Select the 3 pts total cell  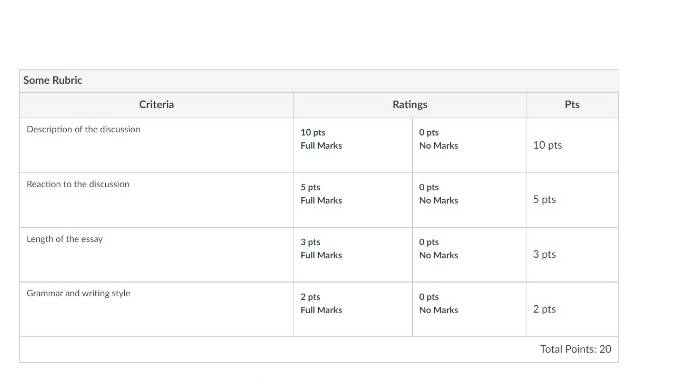(x=544, y=254)
